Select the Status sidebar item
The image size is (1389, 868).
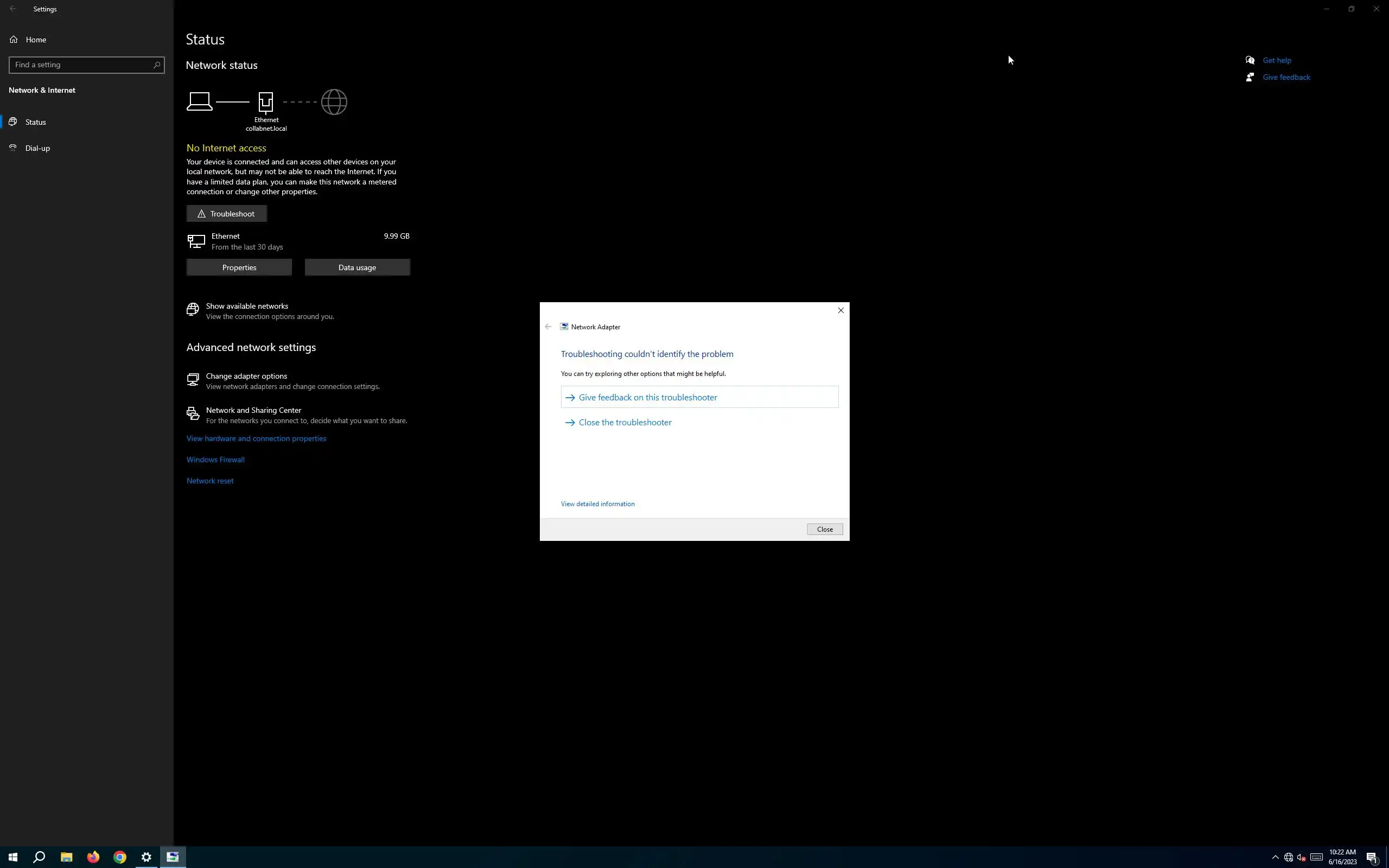coord(36,122)
